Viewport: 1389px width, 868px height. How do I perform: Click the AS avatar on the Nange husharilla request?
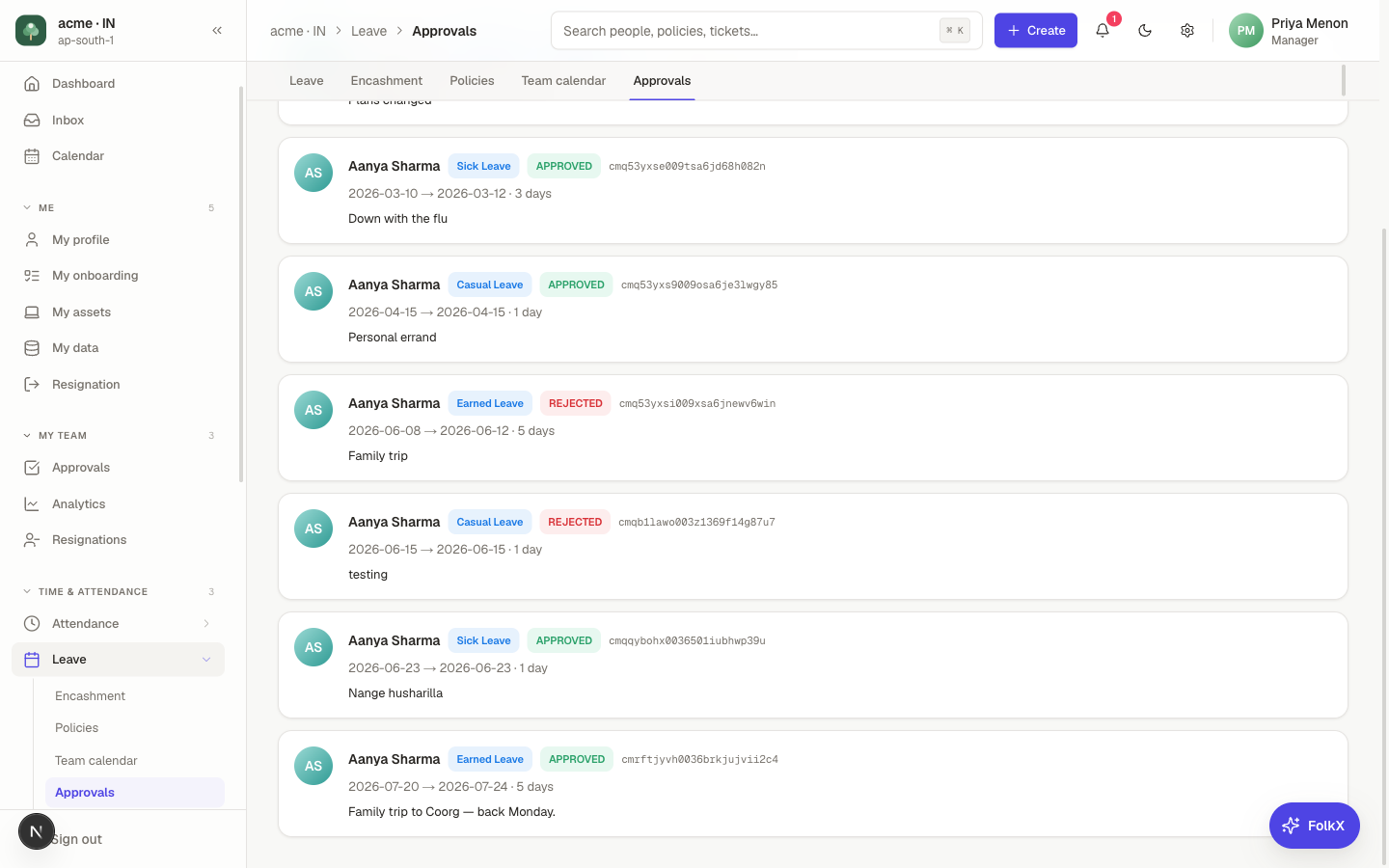[313, 647]
